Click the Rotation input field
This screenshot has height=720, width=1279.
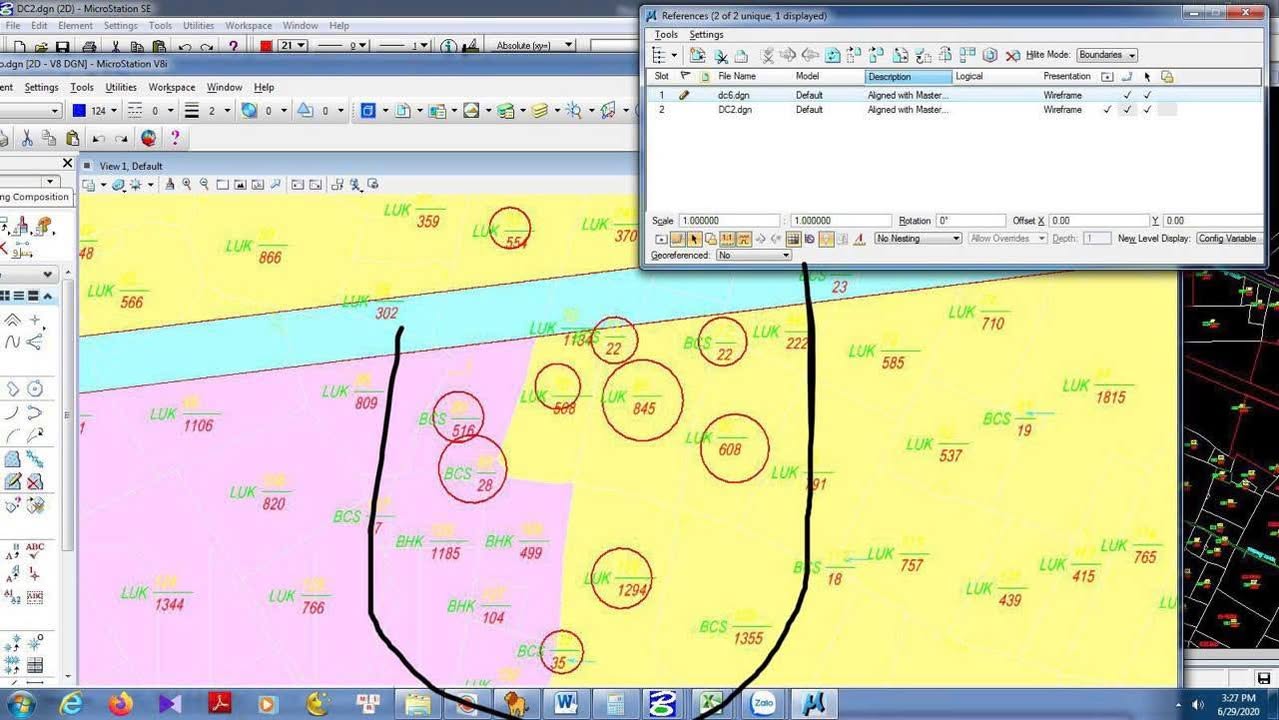970,221
